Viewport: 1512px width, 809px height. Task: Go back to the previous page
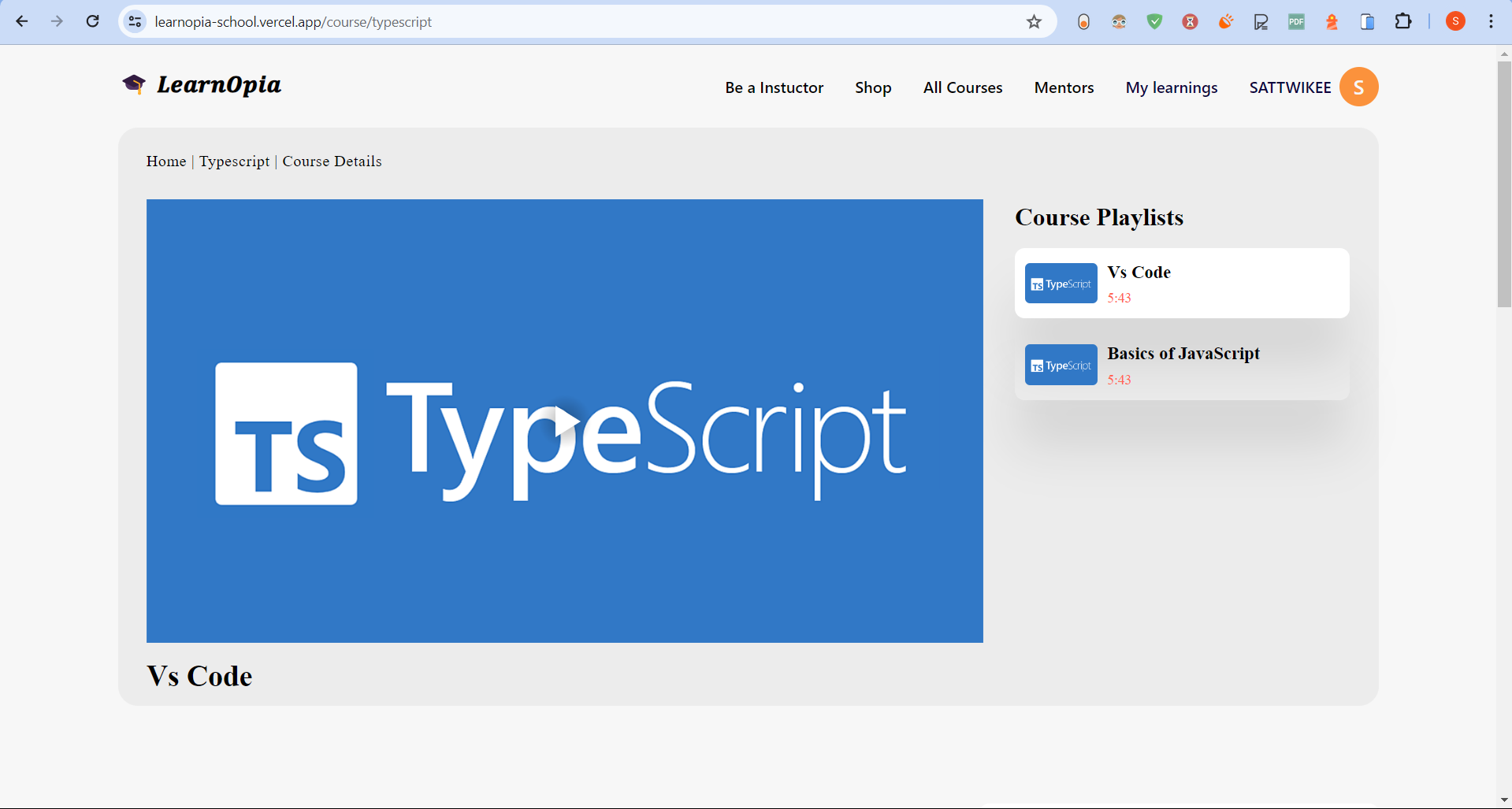point(22,21)
